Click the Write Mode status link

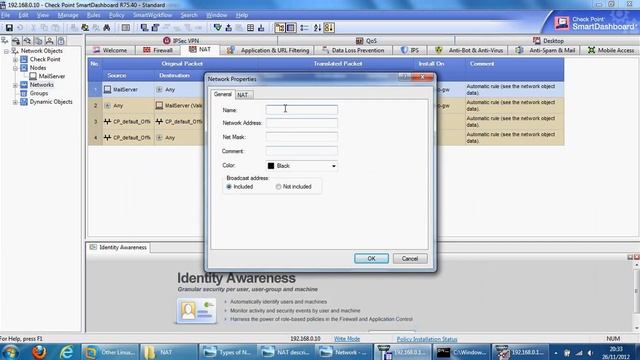[347, 339]
